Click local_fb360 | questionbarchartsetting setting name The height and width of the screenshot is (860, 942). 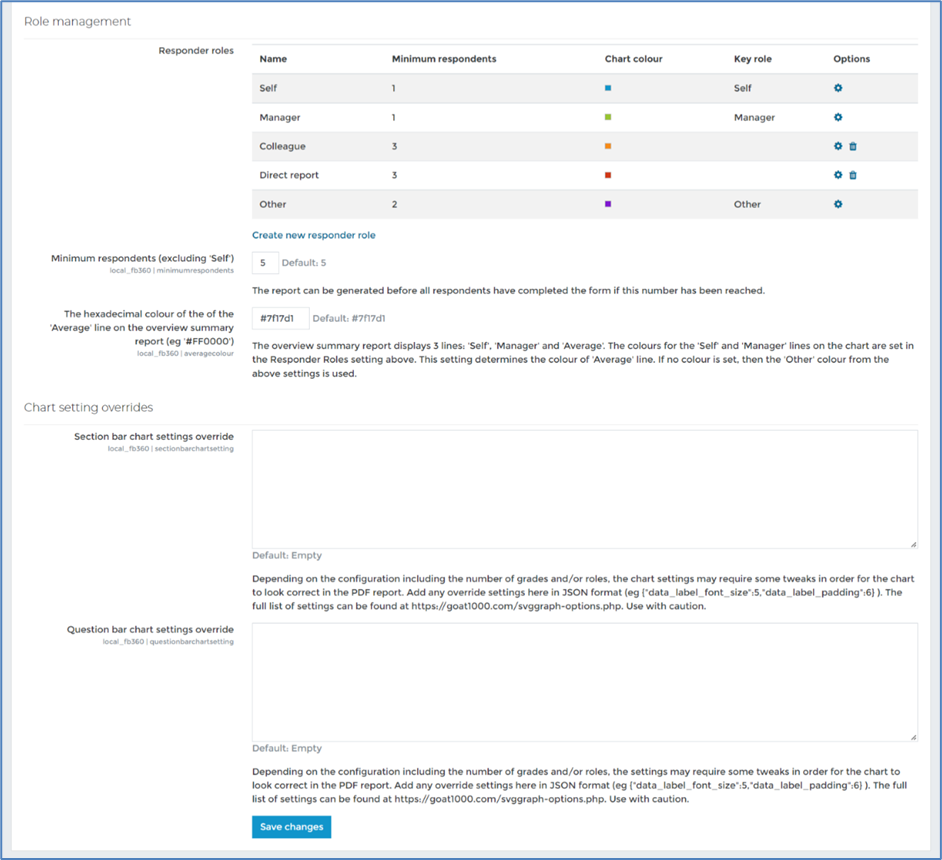(168, 642)
